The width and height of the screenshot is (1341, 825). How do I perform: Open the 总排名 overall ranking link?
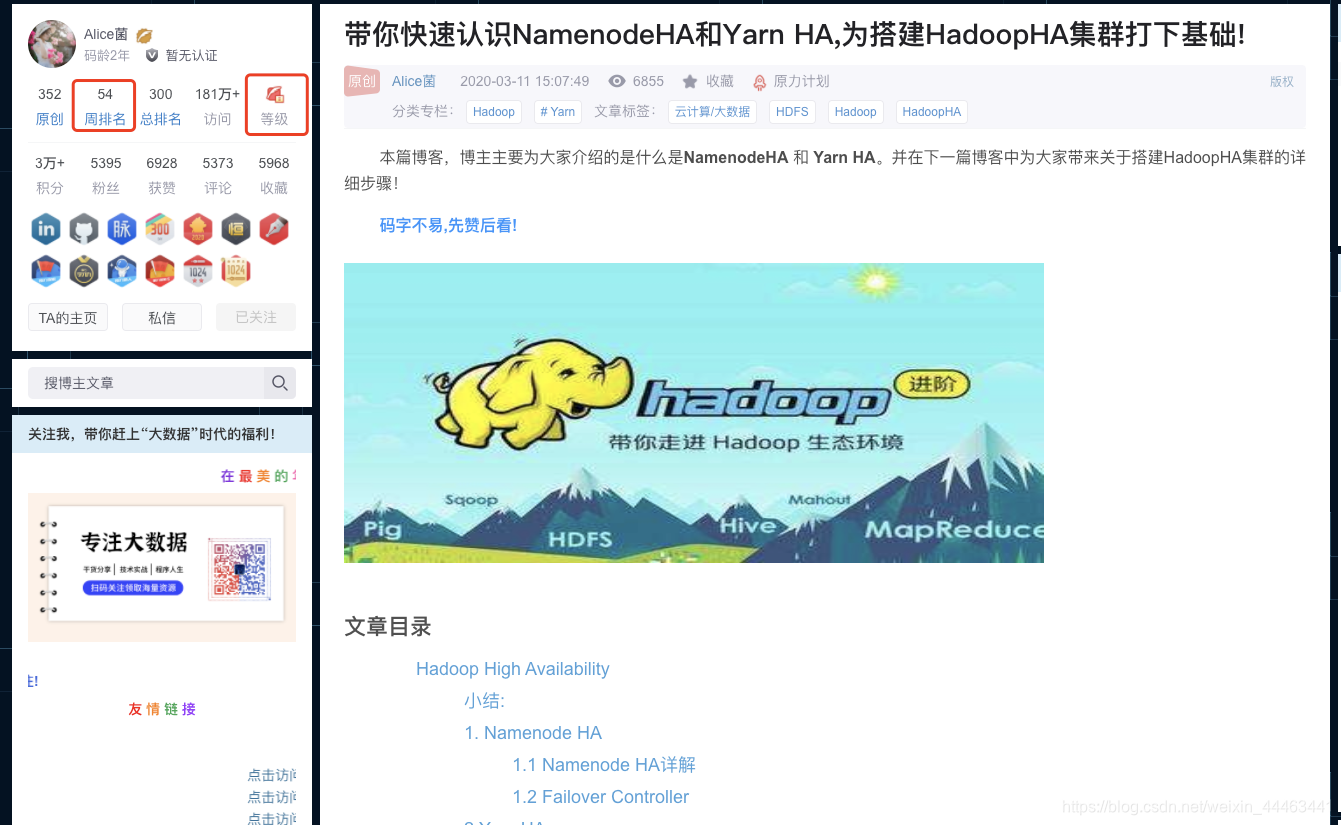coord(161,119)
